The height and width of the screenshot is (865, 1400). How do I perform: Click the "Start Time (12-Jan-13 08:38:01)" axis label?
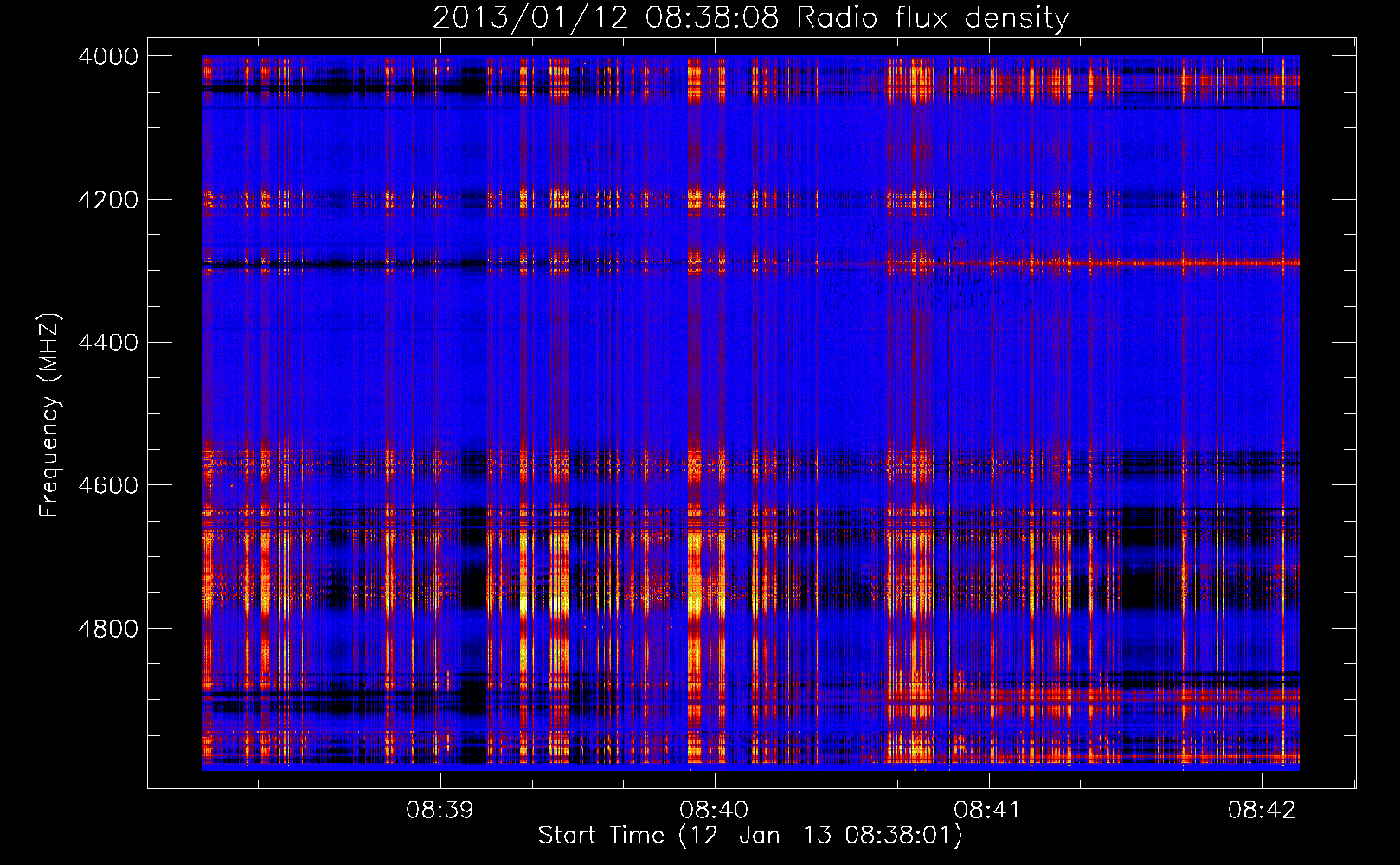tap(750, 836)
